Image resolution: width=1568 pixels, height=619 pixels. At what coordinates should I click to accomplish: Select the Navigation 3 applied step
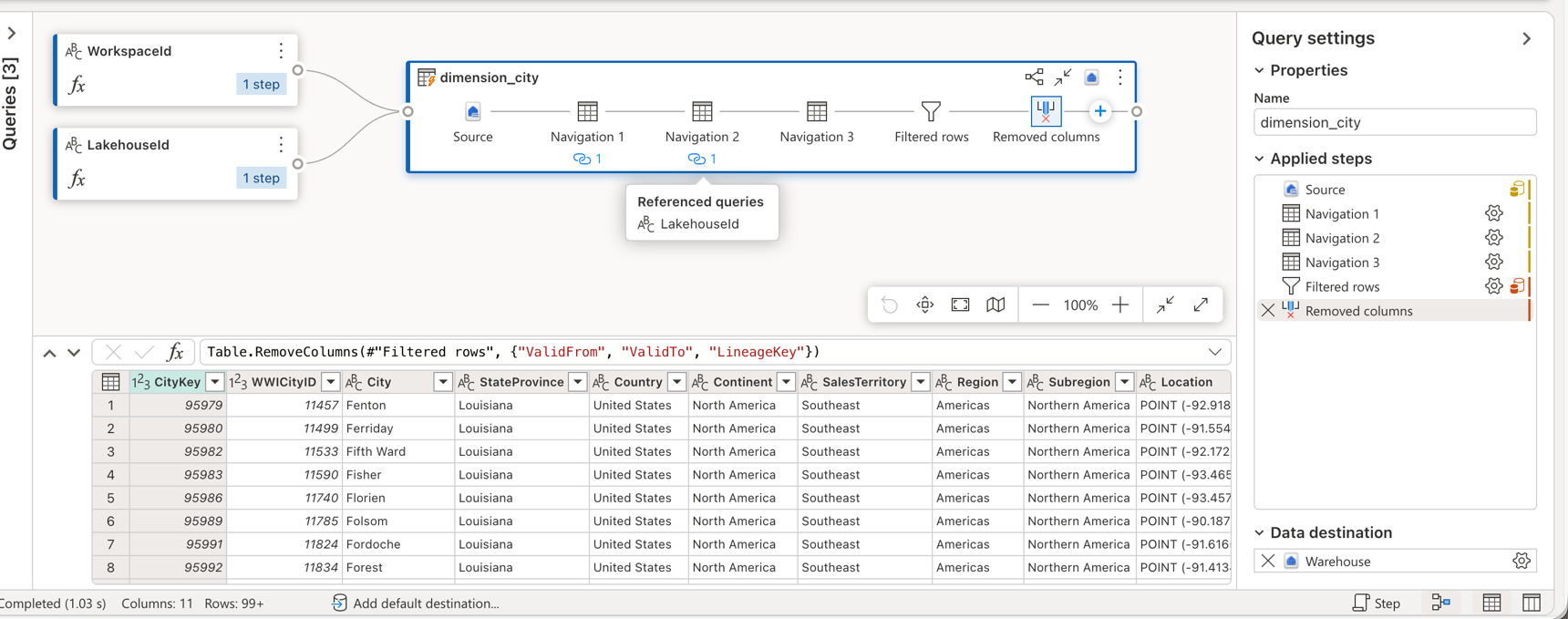point(1342,263)
